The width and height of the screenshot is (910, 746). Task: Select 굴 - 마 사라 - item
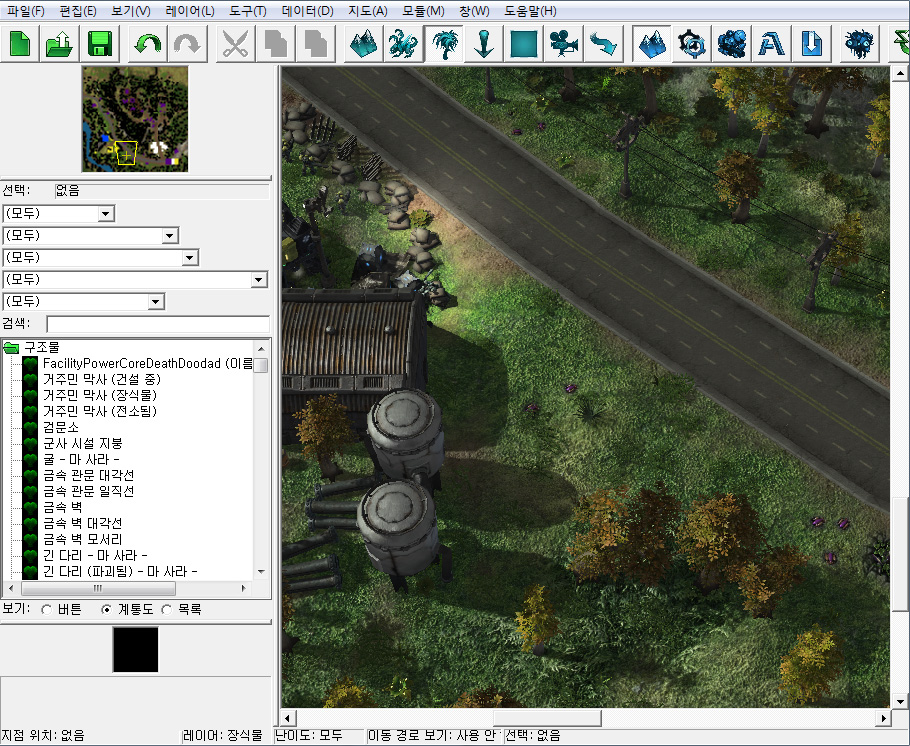pyautogui.click(x=81, y=460)
